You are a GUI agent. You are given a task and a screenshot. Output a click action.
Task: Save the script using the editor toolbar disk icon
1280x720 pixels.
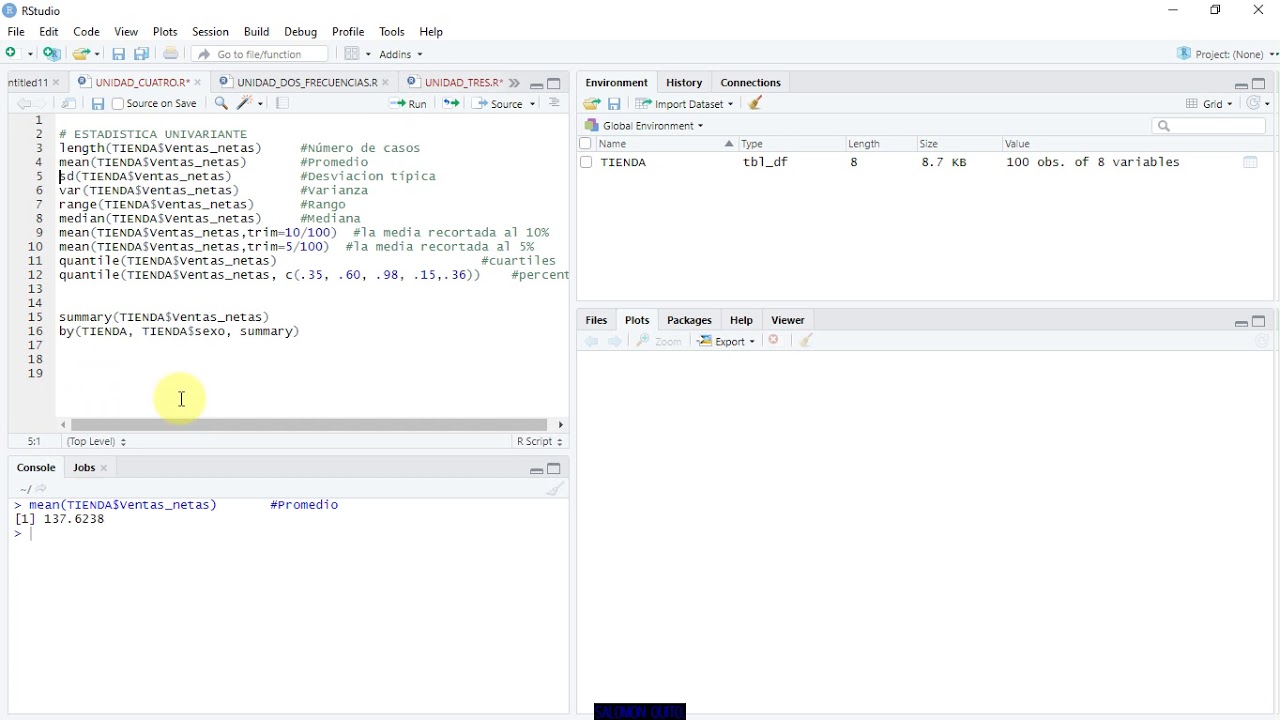click(x=97, y=104)
